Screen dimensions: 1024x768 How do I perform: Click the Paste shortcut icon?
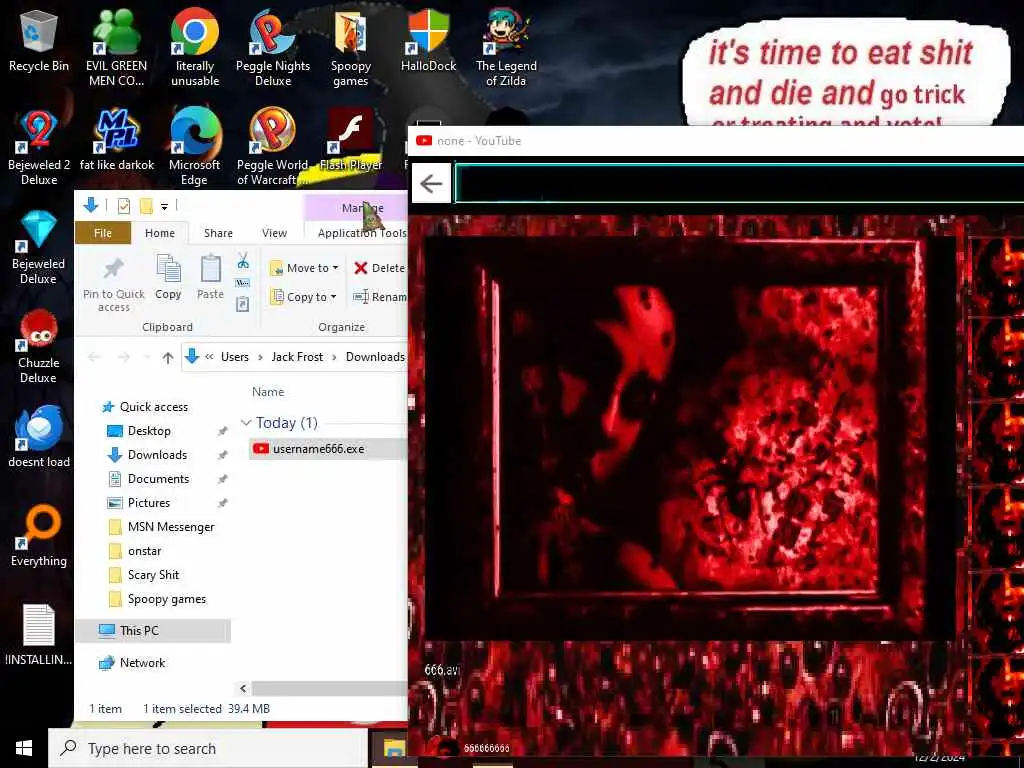click(243, 304)
